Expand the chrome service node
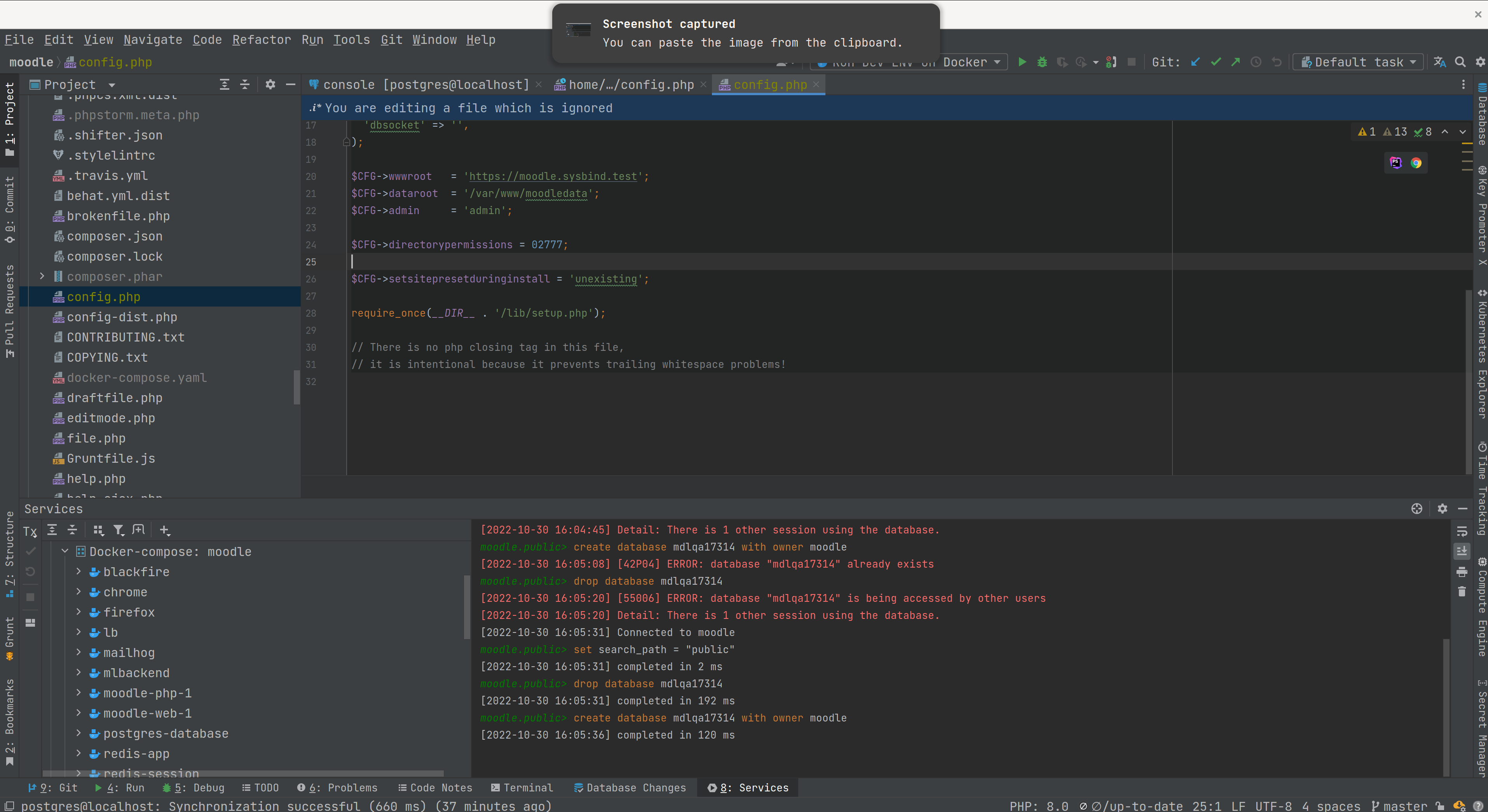The height and width of the screenshot is (812, 1488). (x=79, y=592)
